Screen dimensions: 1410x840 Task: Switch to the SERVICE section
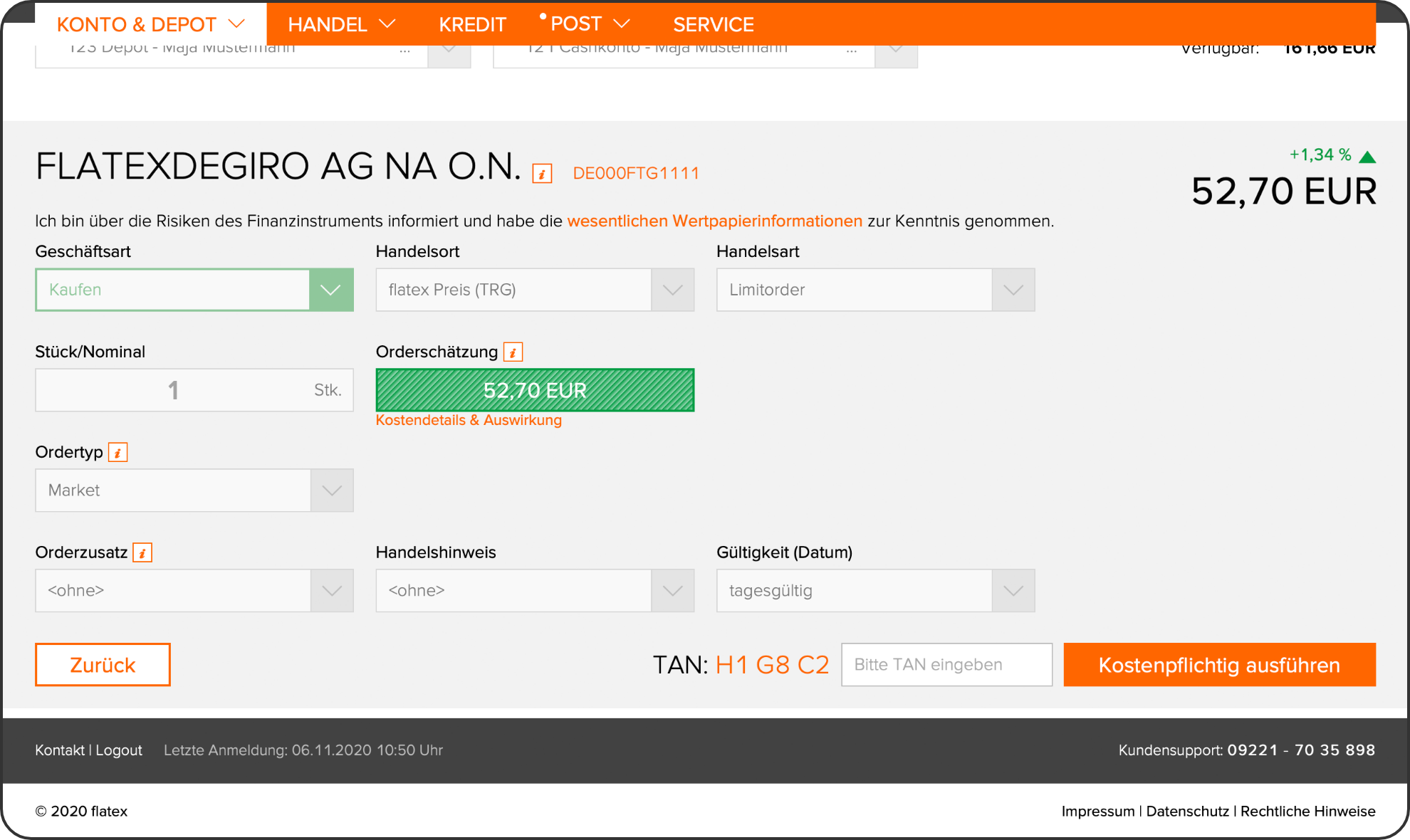713,23
